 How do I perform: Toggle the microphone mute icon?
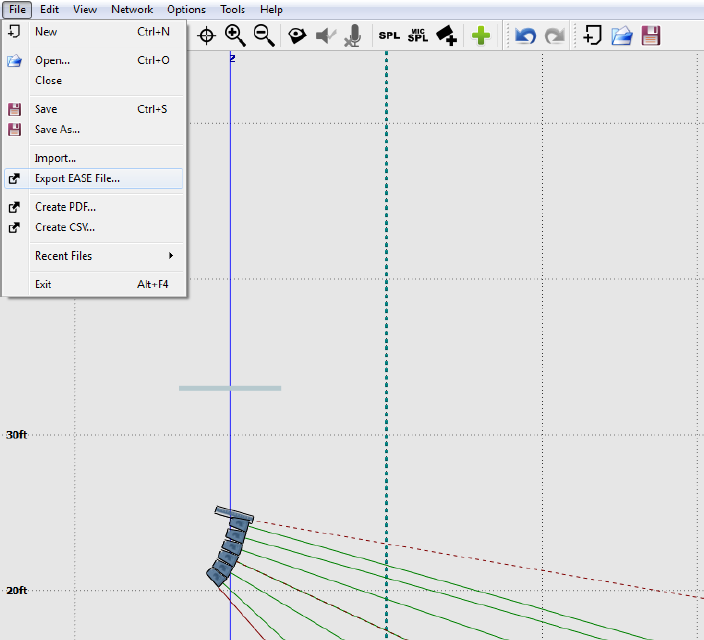click(352, 36)
